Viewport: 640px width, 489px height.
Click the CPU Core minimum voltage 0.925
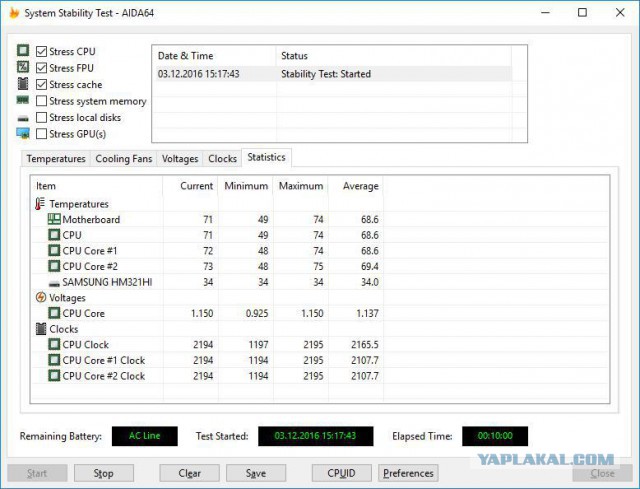[x=257, y=313]
